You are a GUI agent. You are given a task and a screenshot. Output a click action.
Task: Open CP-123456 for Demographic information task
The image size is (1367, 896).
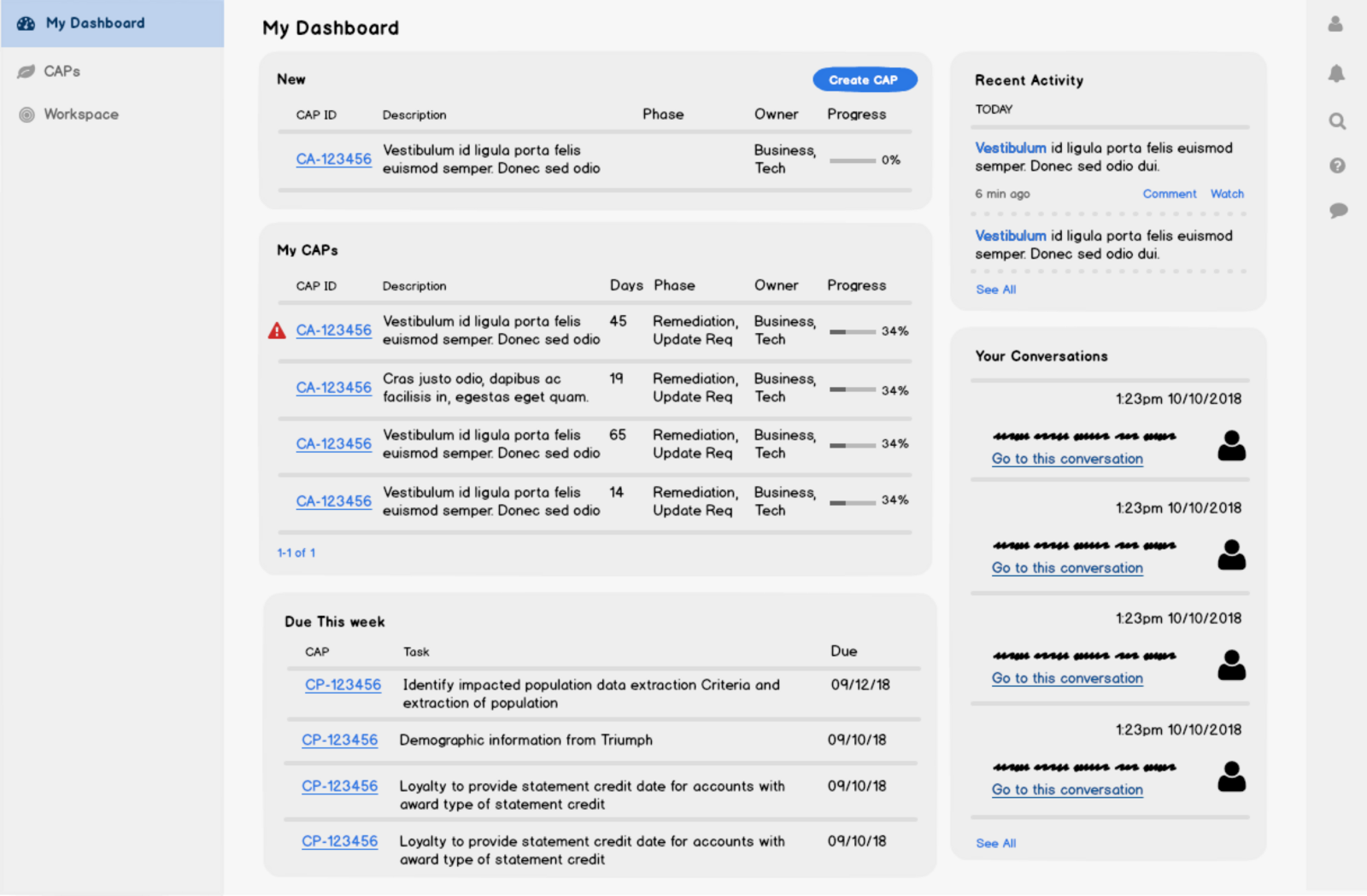[x=339, y=740]
